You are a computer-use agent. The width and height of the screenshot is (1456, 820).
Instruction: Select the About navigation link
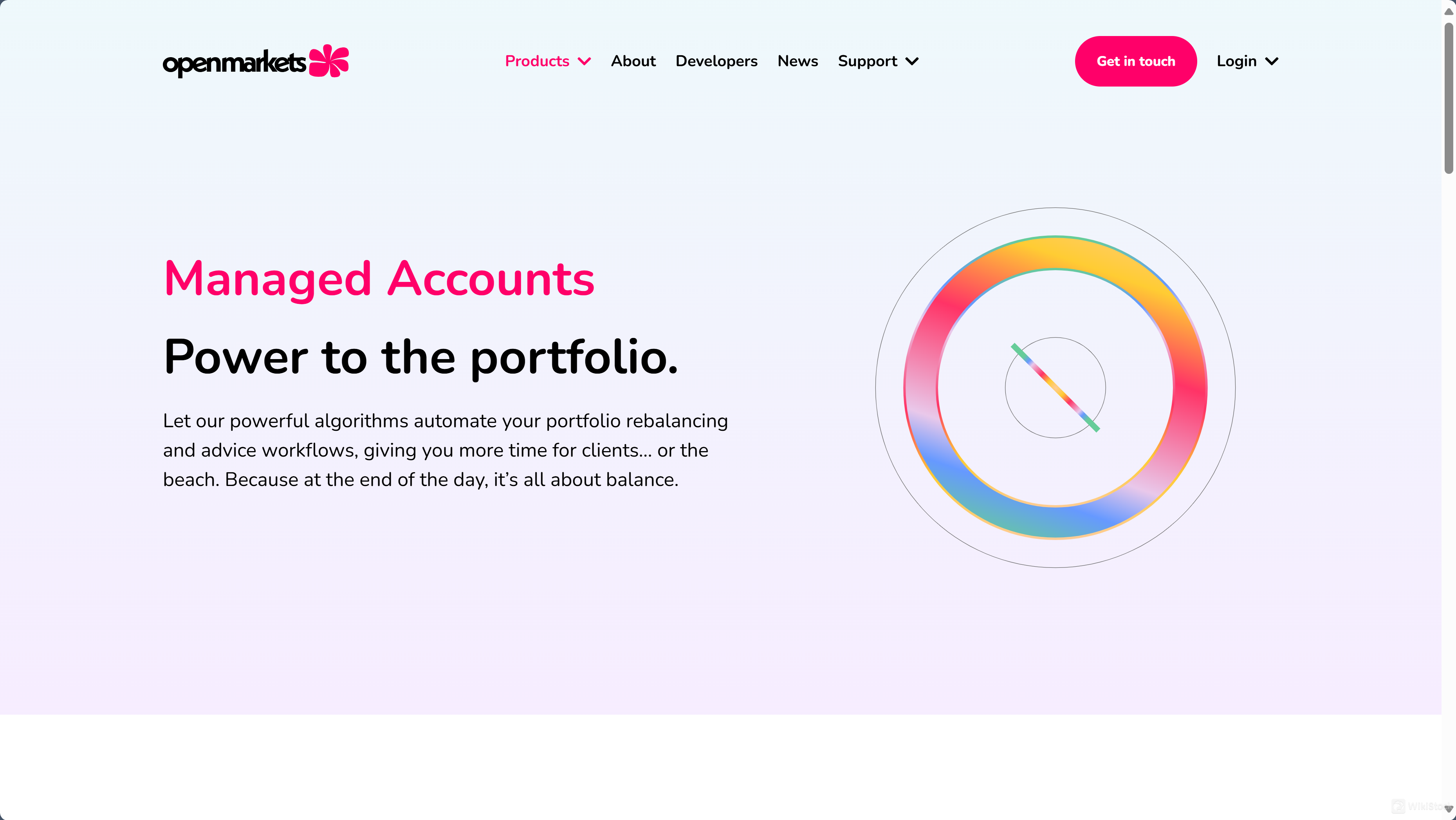tap(633, 61)
